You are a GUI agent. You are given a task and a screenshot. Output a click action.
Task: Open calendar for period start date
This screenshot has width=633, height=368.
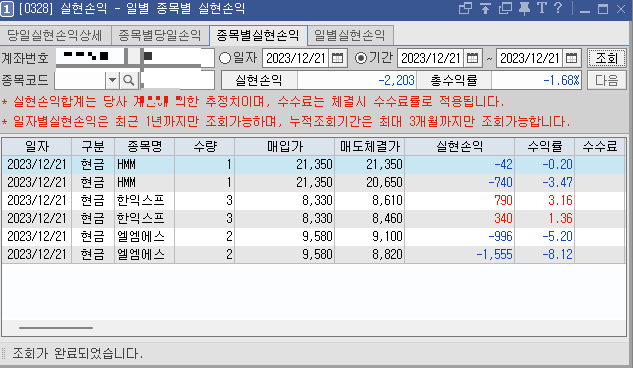coord(472,59)
